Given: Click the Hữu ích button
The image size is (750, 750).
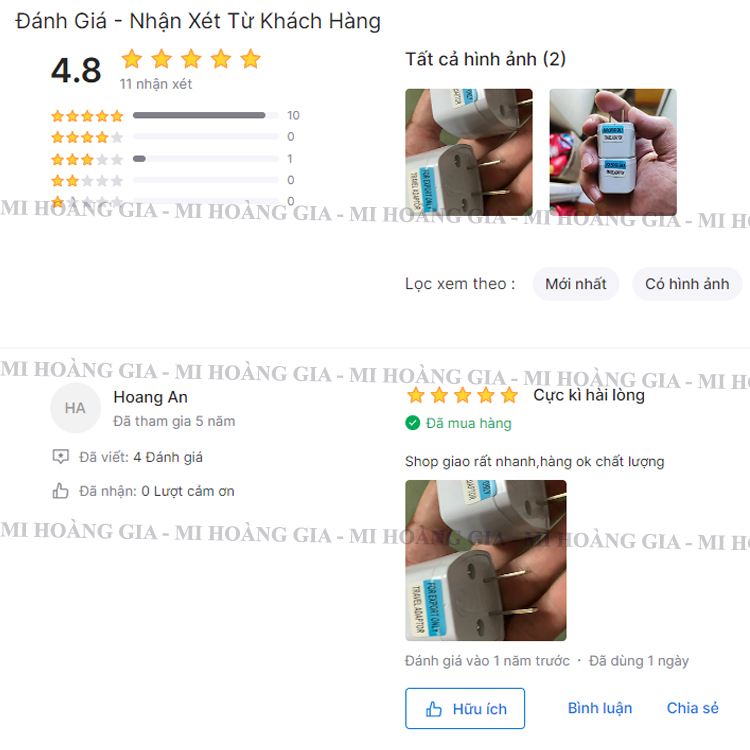Looking at the screenshot, I should 465,708.
